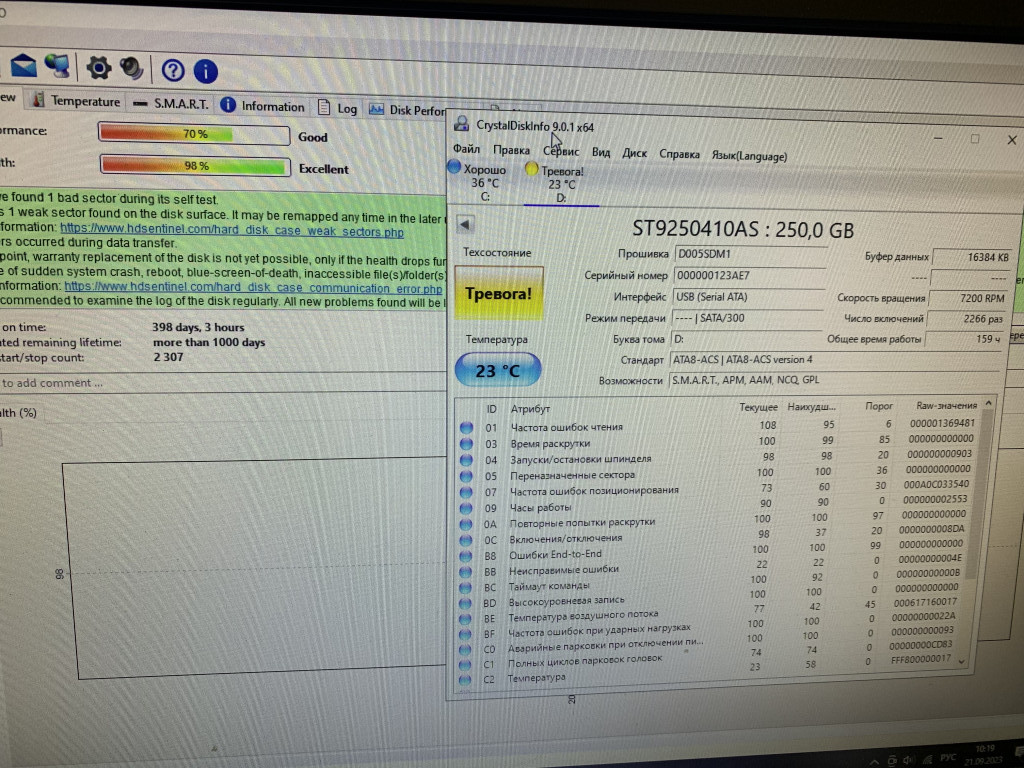Open the Правка menu in CrystalDiskInfo
The image size is (1024, 768).
point(511,150)
